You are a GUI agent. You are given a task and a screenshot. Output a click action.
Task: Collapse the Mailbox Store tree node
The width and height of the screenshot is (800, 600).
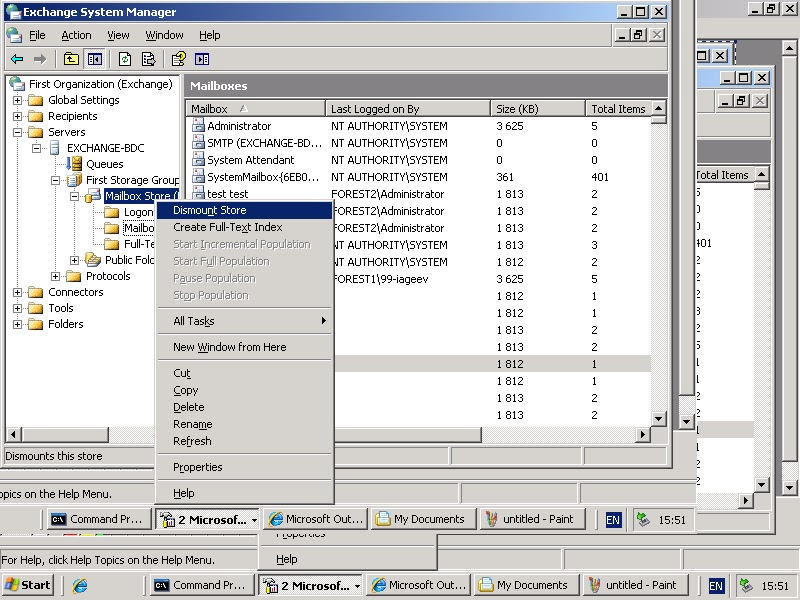pyautogui.click(x=74, y=196)
